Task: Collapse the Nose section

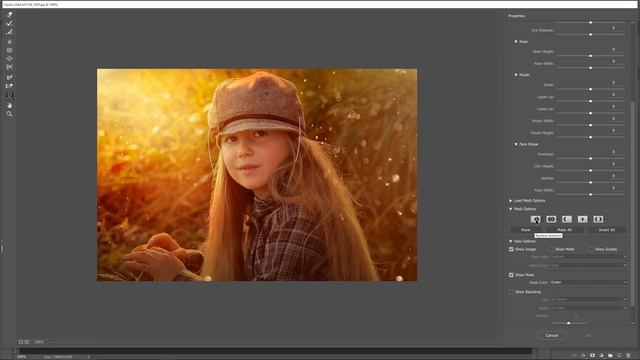Action: click(x=516, y=42)
